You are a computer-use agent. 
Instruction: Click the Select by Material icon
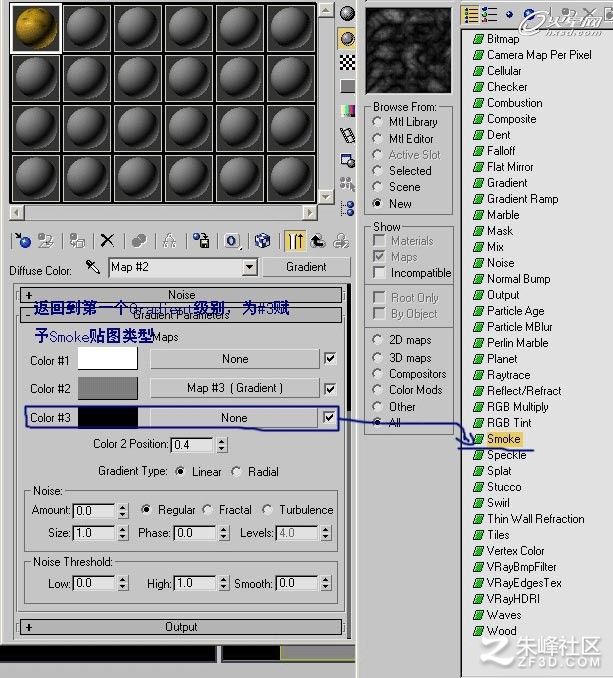[347, 184]
